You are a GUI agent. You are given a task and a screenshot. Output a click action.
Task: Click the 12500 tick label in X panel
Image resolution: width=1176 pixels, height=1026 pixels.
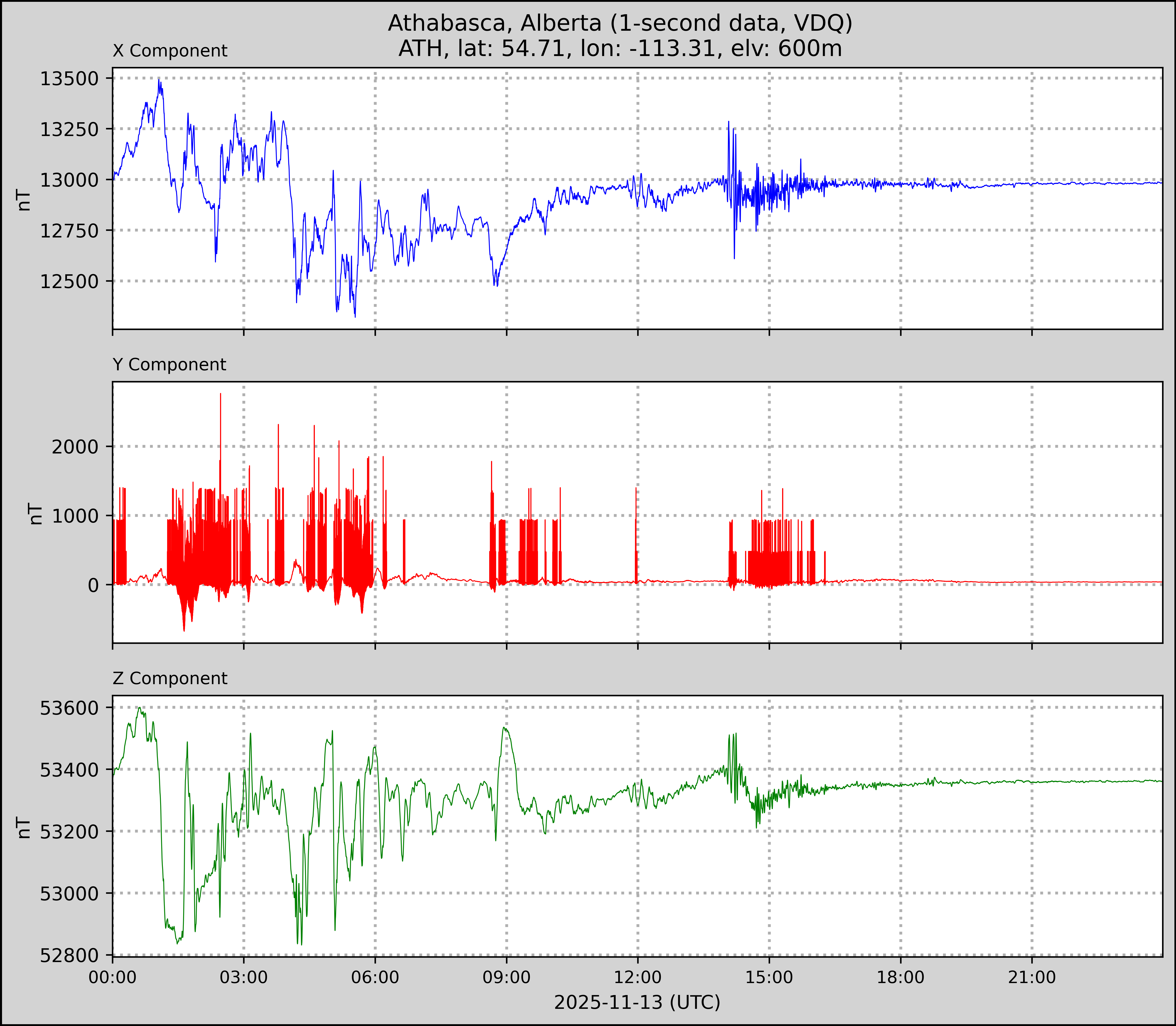69,281
